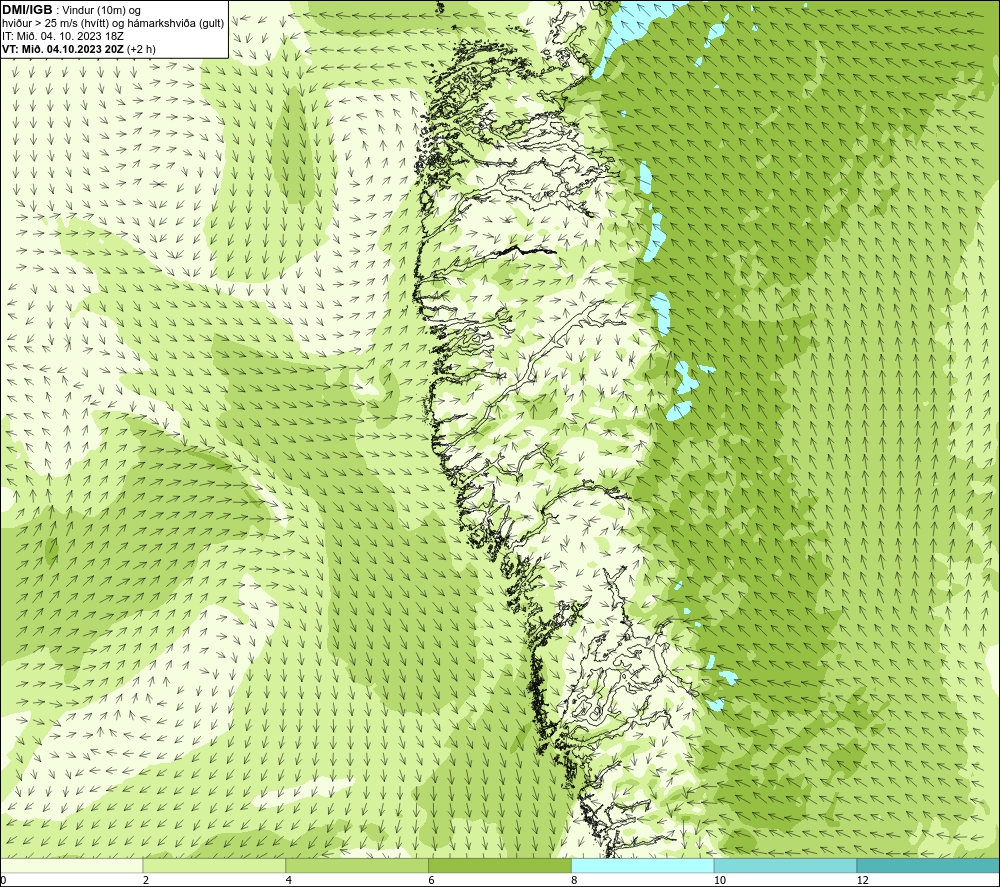This screenshot has height=887, width=1000.
Task: Click the '6' scale label
Action: 432,881
